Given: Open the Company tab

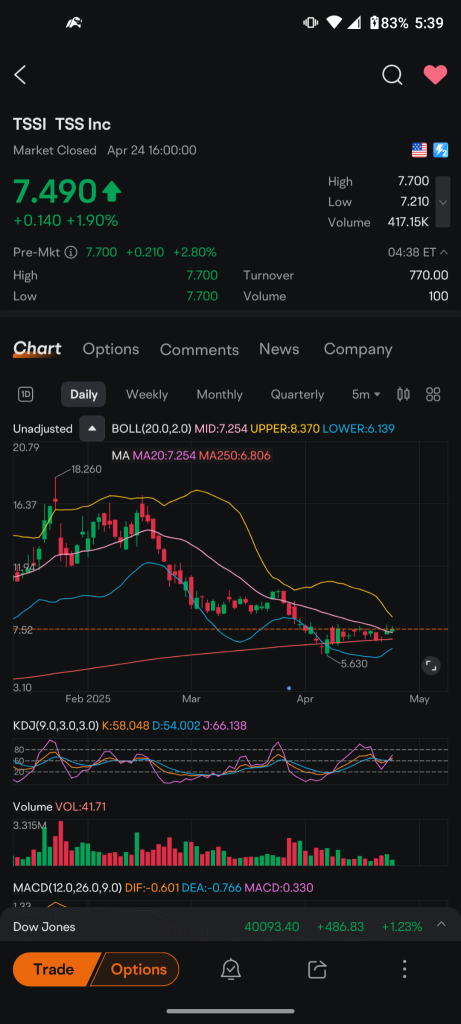Looking at the screenshot, I should [x=358, y=349].
